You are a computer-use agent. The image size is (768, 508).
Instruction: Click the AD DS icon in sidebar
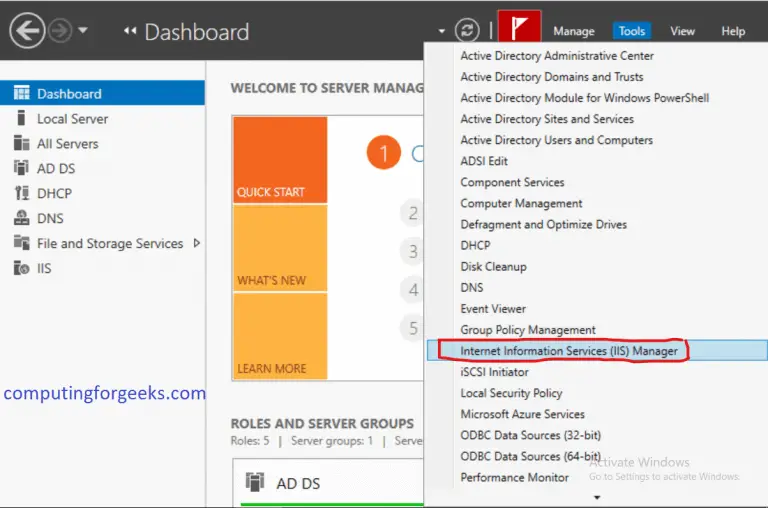[21, 169]
